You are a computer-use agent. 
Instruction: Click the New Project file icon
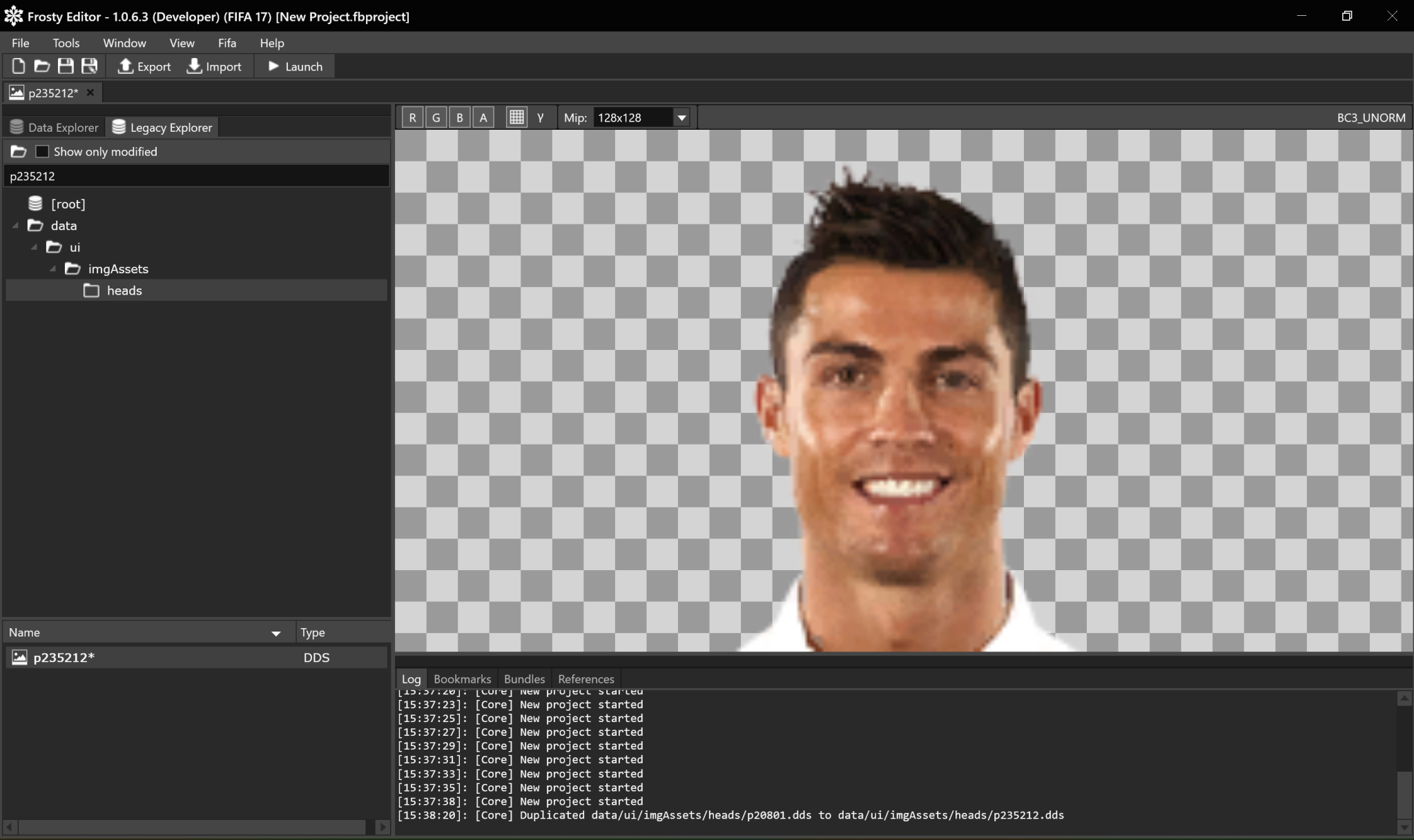coord(19,66)
